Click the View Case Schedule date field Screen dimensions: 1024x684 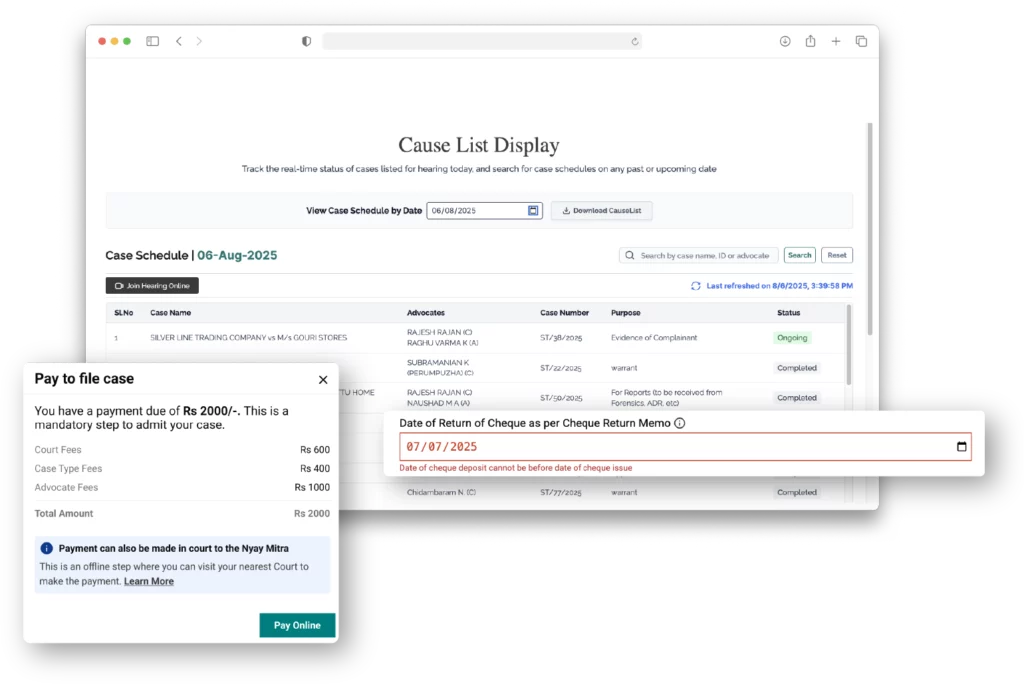point(484,210)
